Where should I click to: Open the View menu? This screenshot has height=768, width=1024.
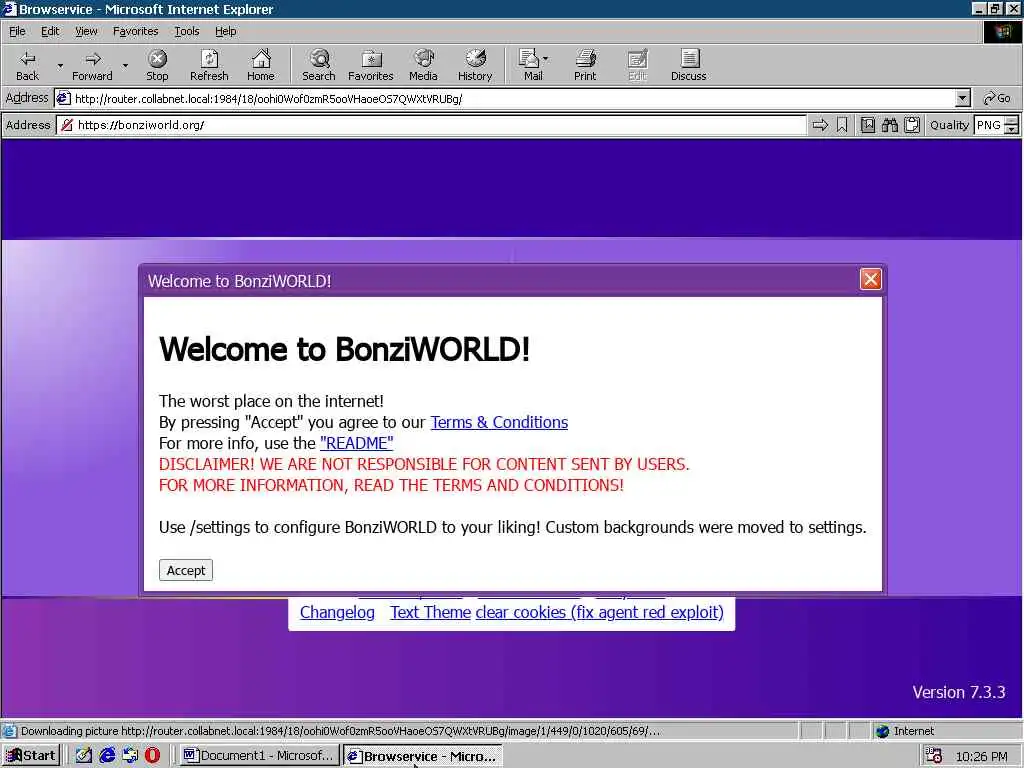[86, 31]
